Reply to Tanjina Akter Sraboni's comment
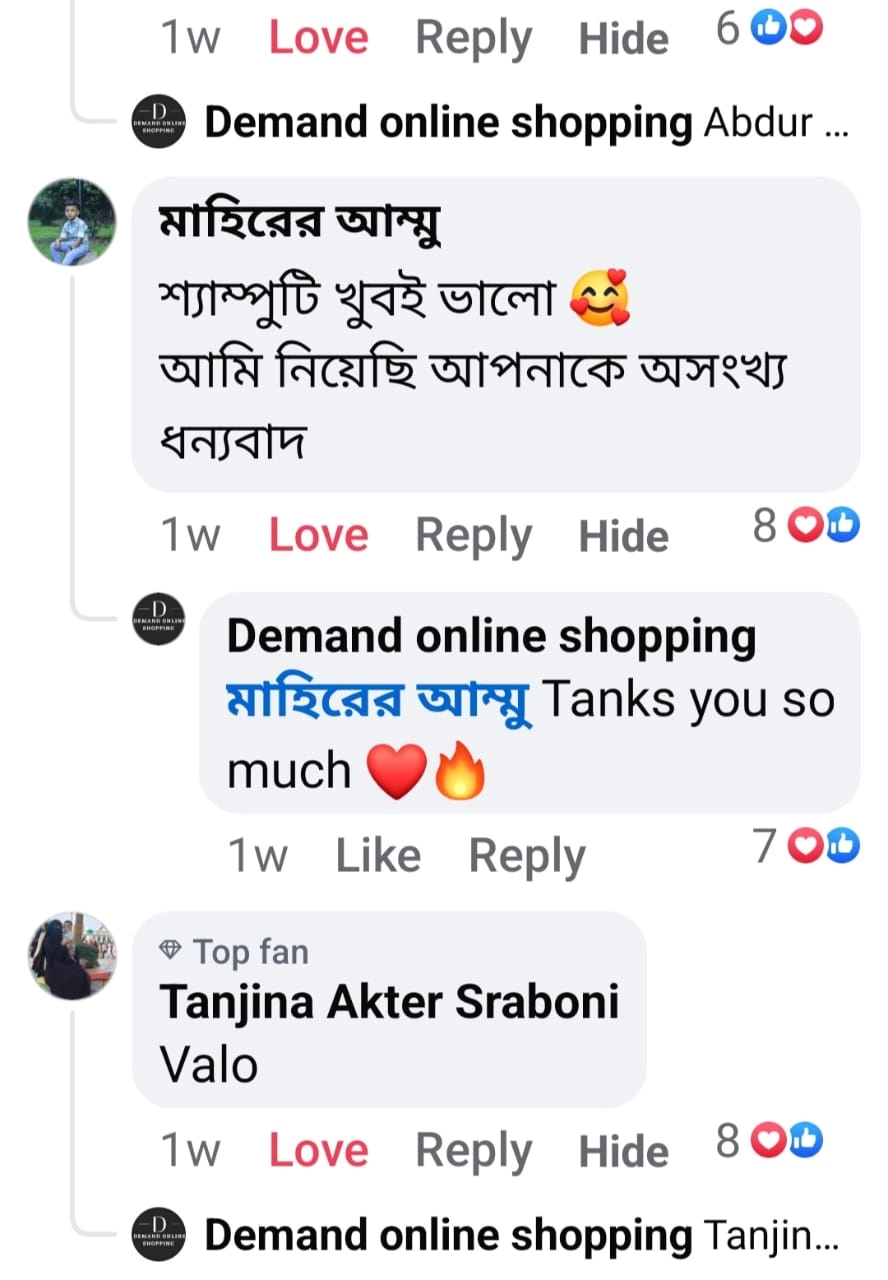The height and width of the screenshot is (1280, 888). coord(473,1151)
